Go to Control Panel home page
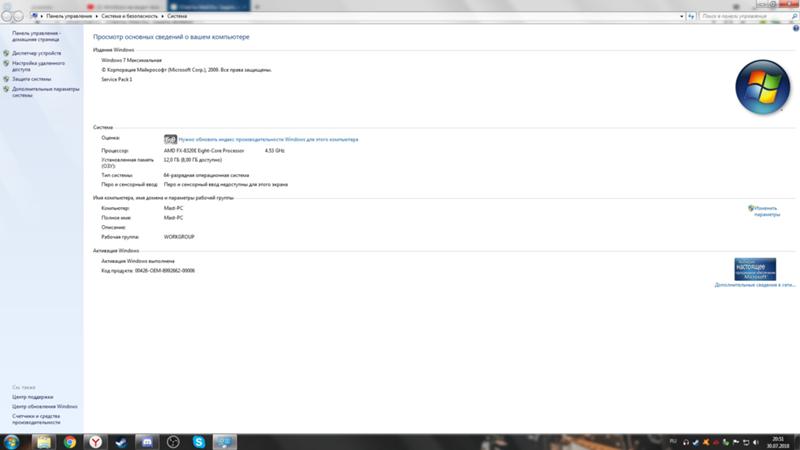The image size is (800, 450). (x=36, y=36)
